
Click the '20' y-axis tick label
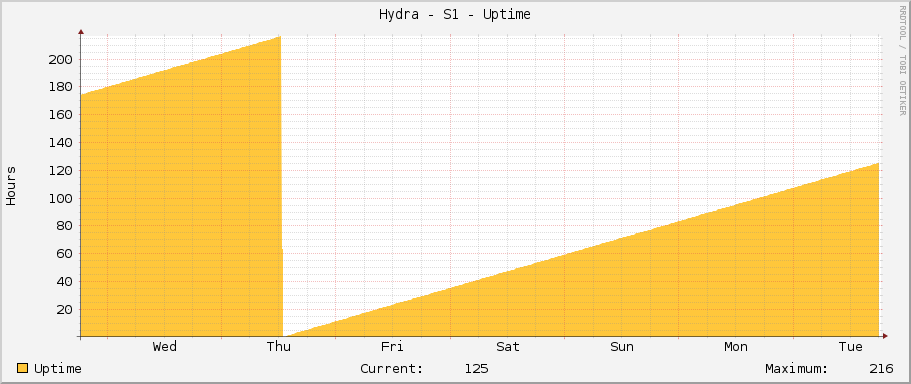click(64, 310)
